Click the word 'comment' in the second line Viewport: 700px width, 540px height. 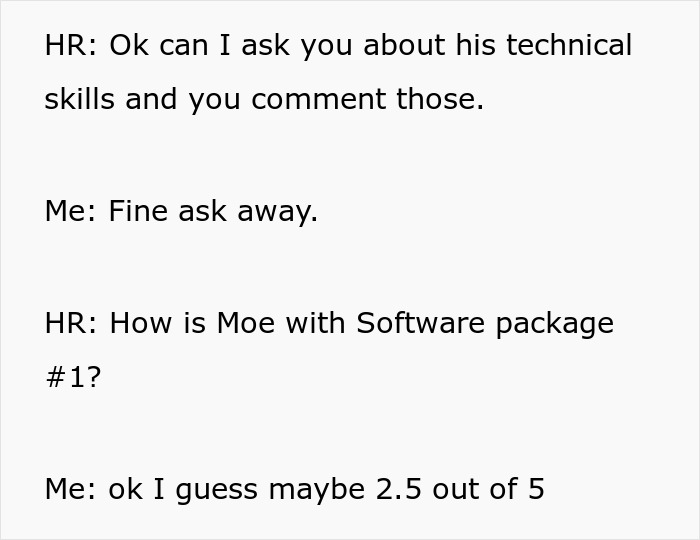point(319,99)
